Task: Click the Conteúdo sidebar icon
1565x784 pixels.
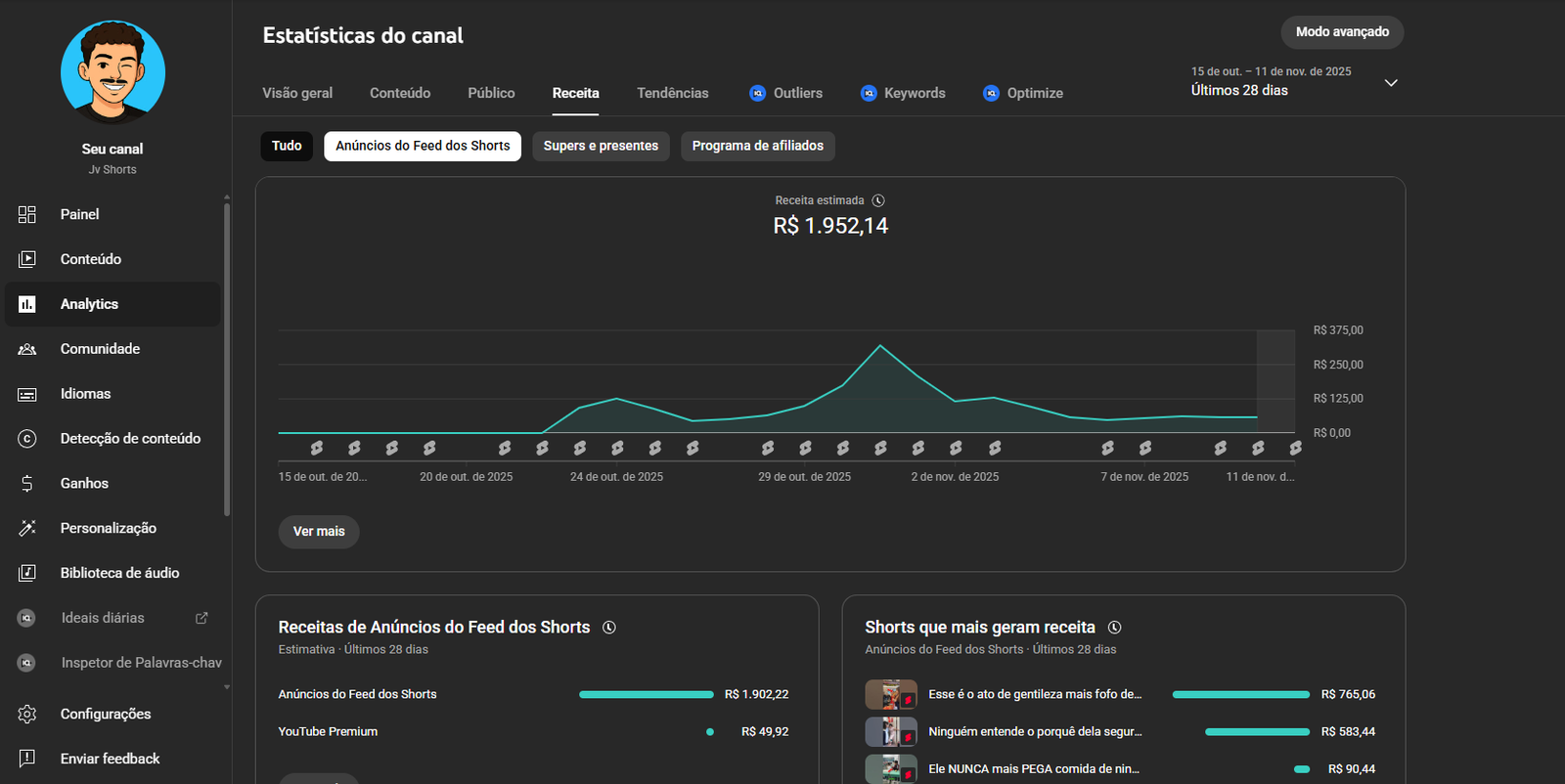Action: 27,259
